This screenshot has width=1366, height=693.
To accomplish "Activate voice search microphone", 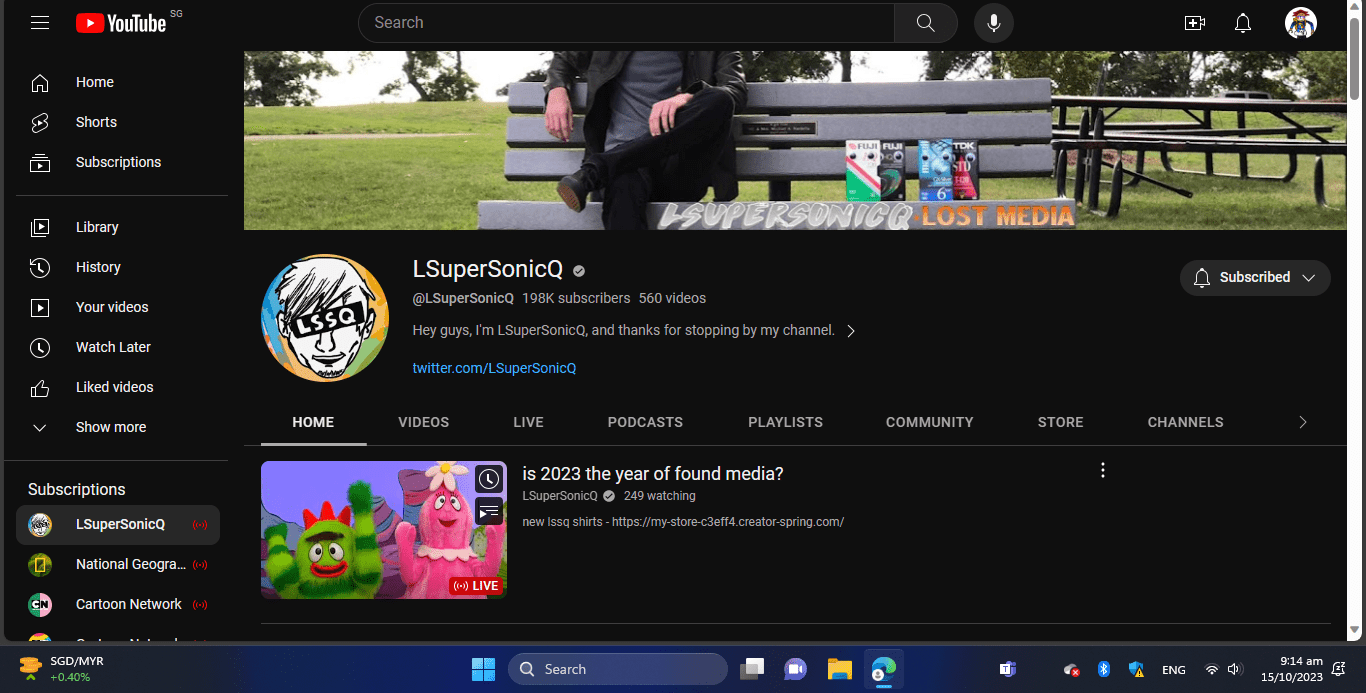I will (x=993, y=23).
